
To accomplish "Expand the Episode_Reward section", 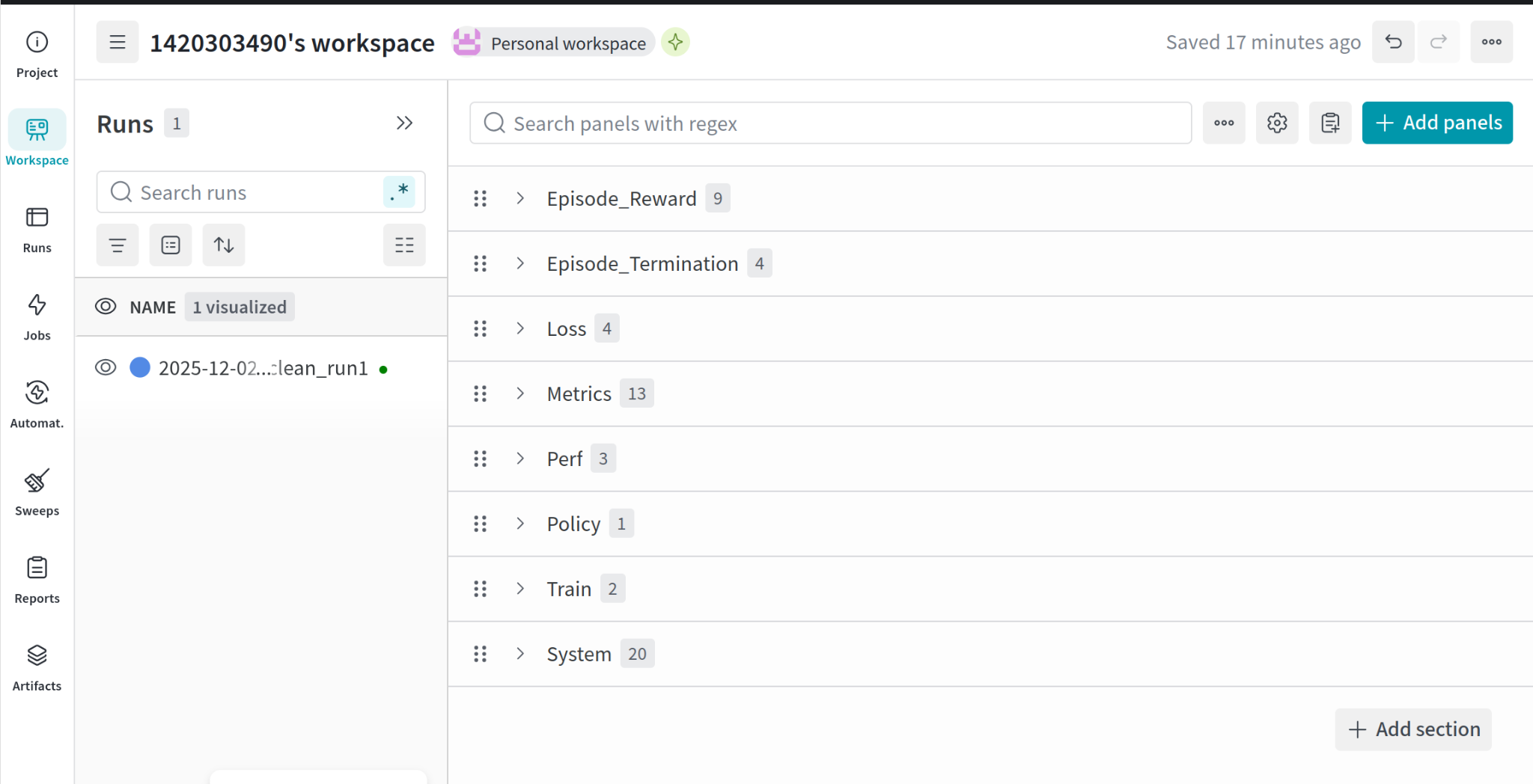I will tap(520, 198).
